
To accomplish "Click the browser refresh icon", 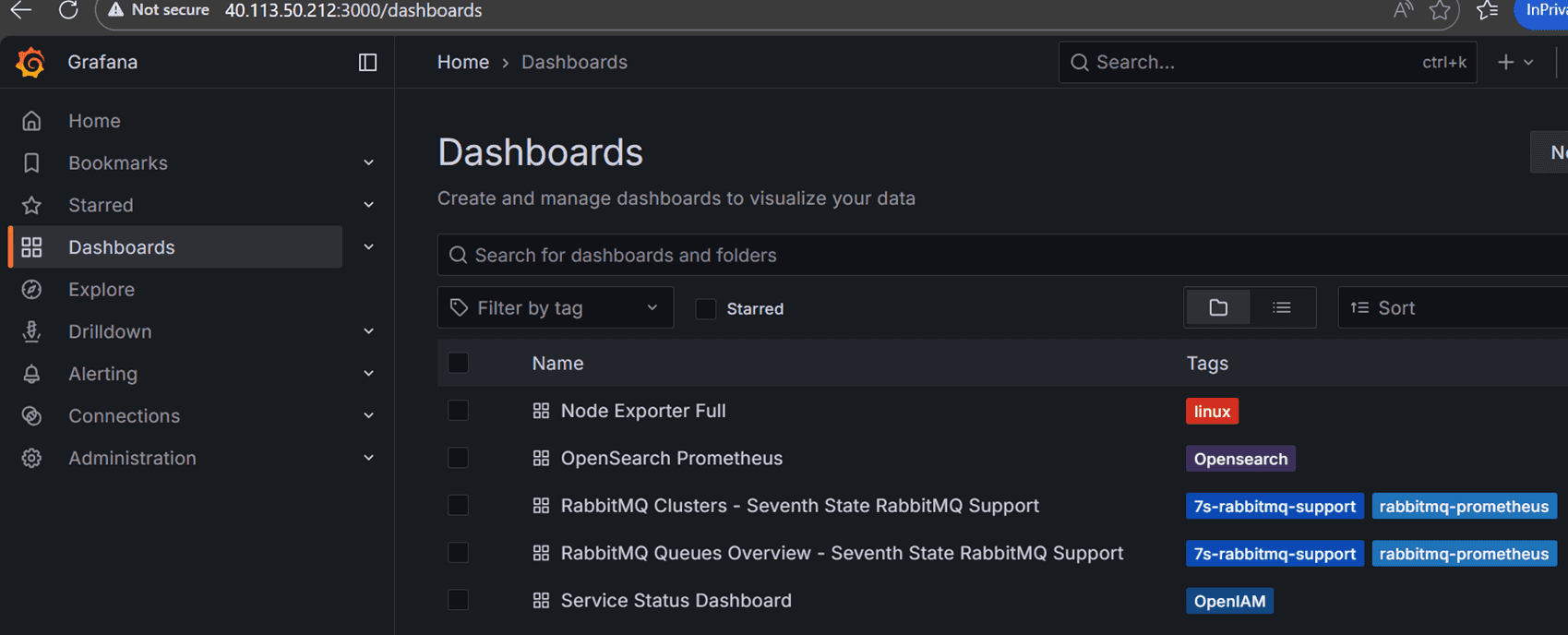I will click(68, 10).
